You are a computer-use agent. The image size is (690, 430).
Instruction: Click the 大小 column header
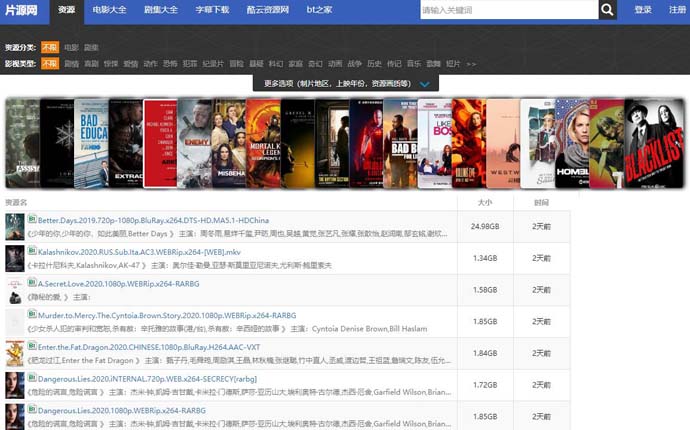(x=485, y=202)
